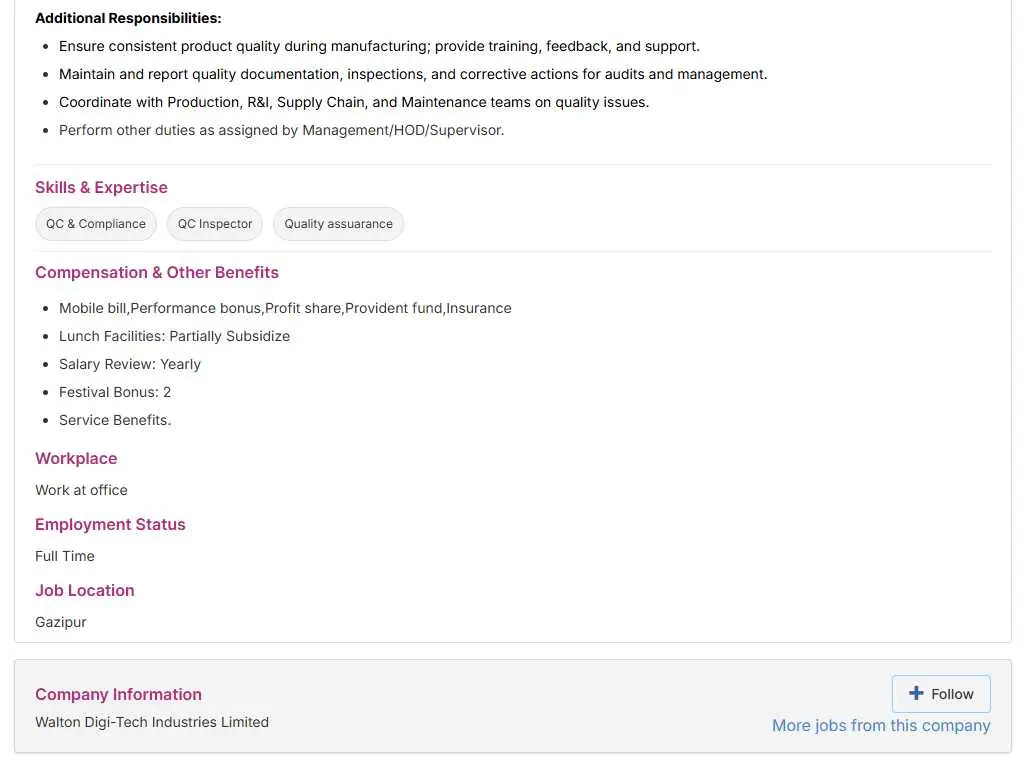Image resolution: width=1024 pixels, height=761 pixels.
Task: Follow Walton Digi-Tech Industries Limited
Action: coord(941,694)
